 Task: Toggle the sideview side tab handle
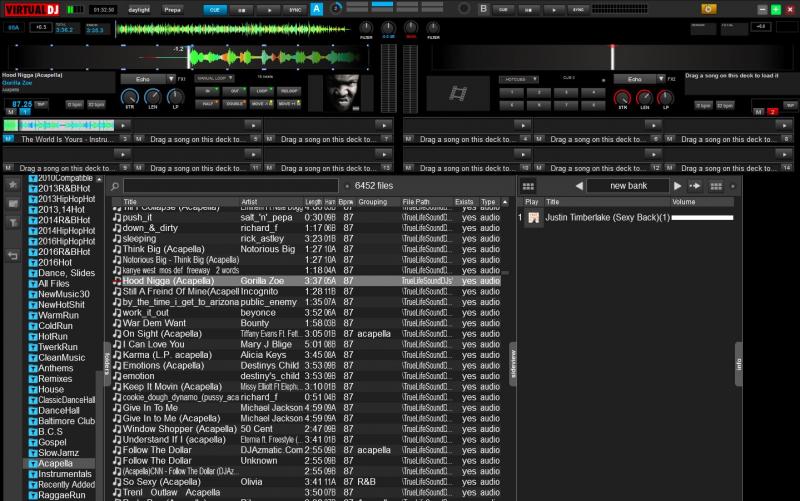point(513,363)
